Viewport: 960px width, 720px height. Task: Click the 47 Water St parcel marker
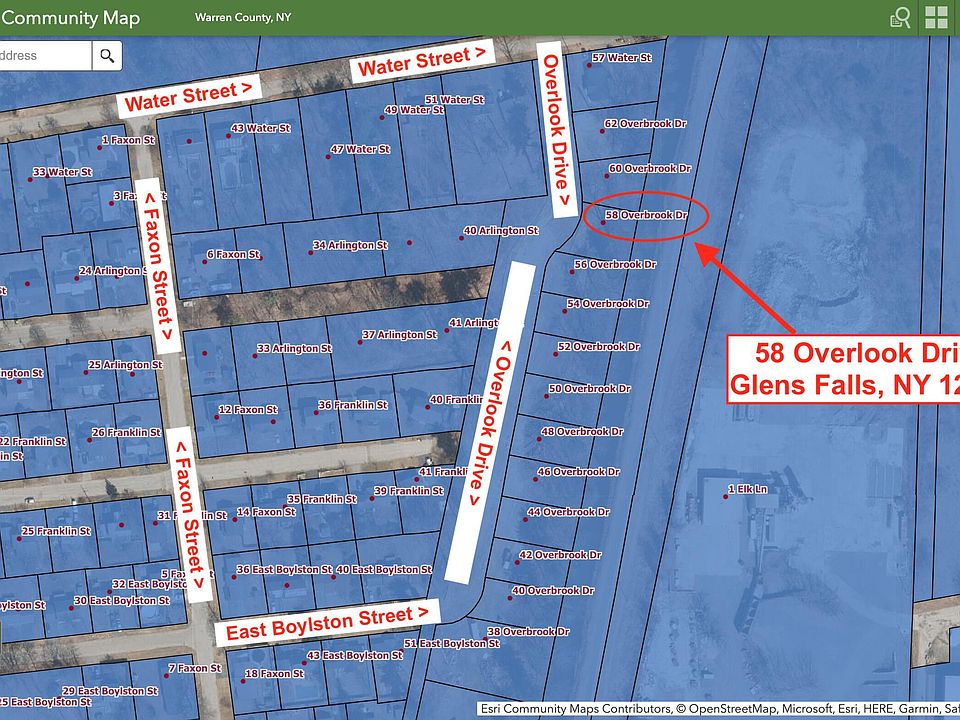pos(328,155)
